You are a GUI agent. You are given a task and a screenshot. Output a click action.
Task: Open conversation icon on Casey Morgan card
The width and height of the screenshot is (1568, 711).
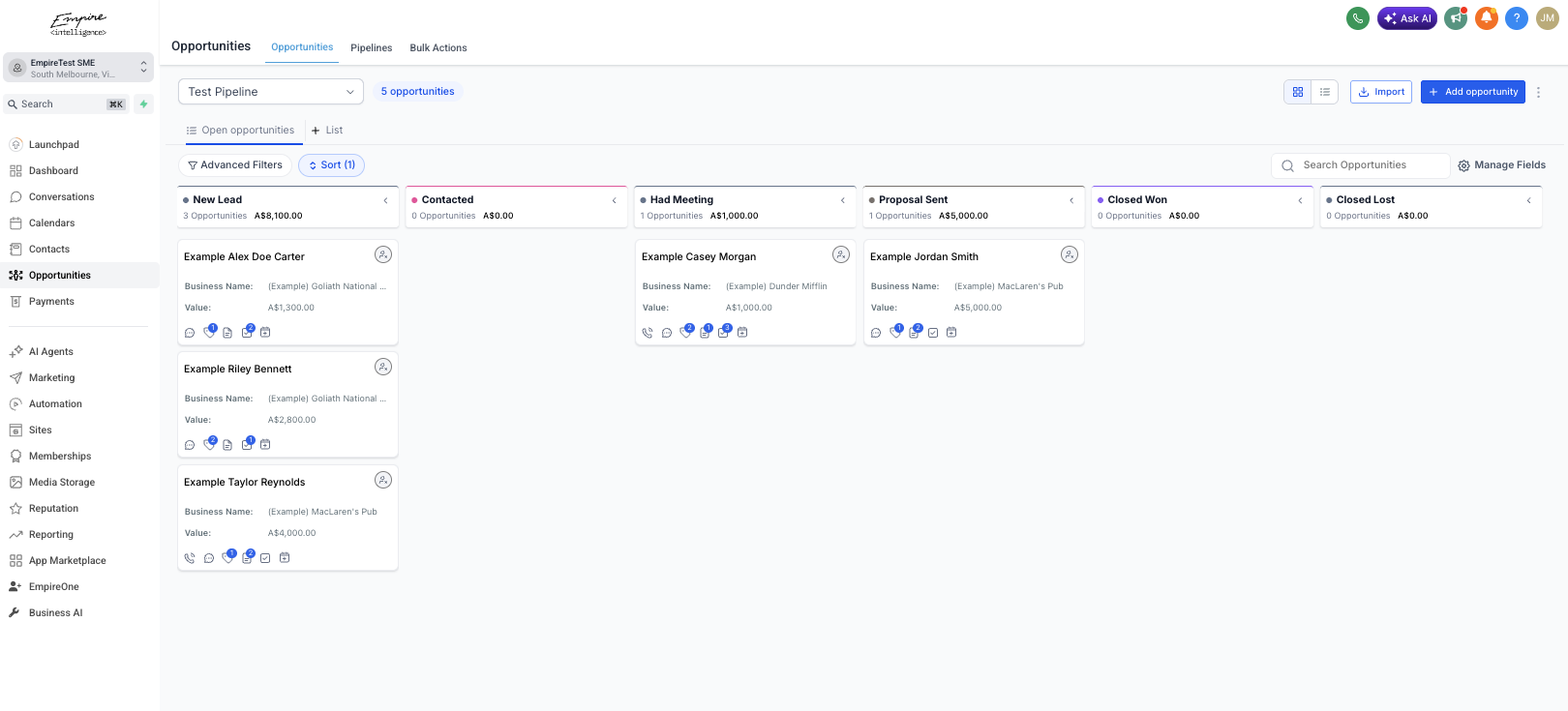click(x=667, y=333)
